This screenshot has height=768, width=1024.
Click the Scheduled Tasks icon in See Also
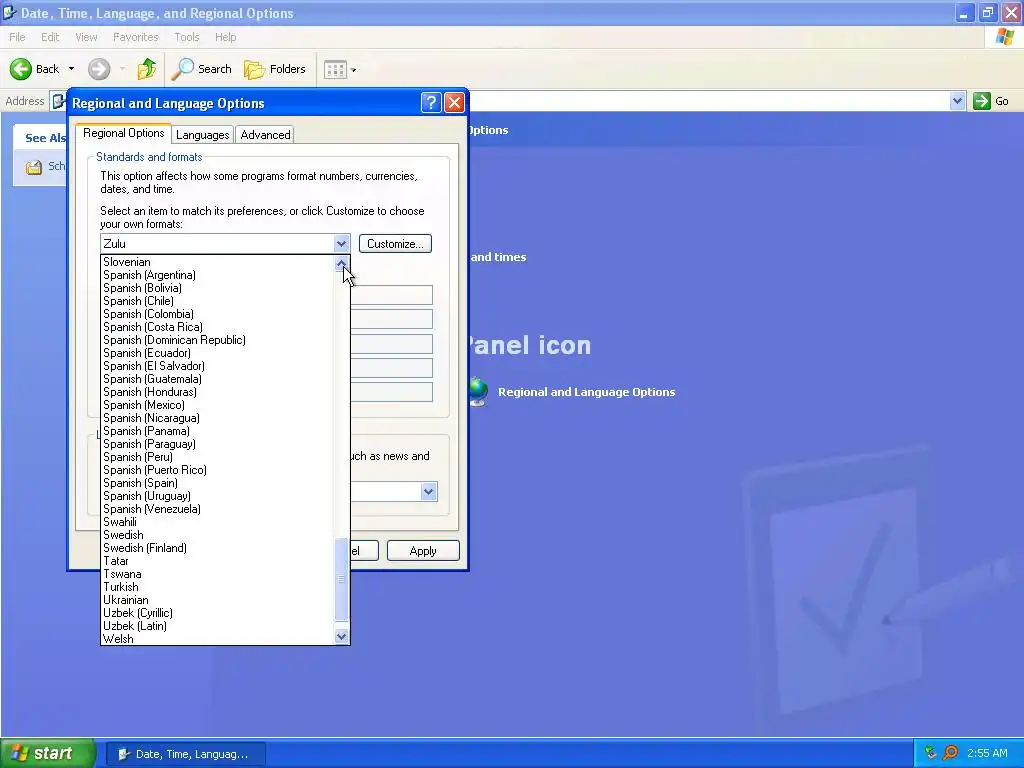(x=33, y=167)
